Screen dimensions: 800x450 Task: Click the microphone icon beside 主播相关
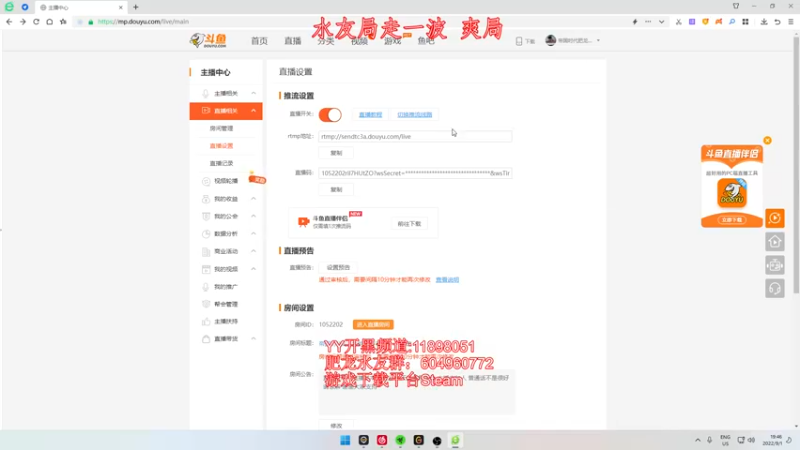point(206,93)
